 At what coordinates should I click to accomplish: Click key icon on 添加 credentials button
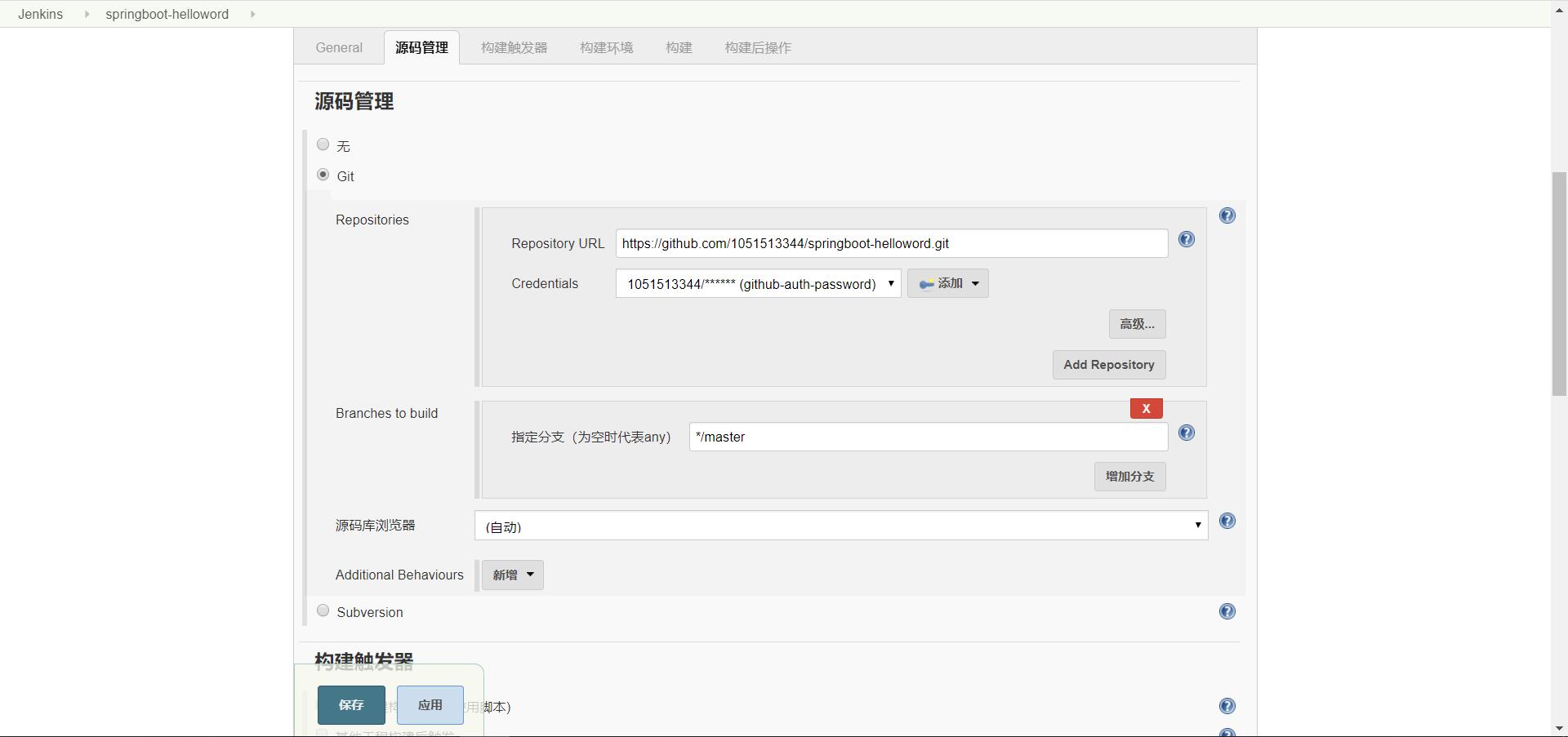(927, 284)
